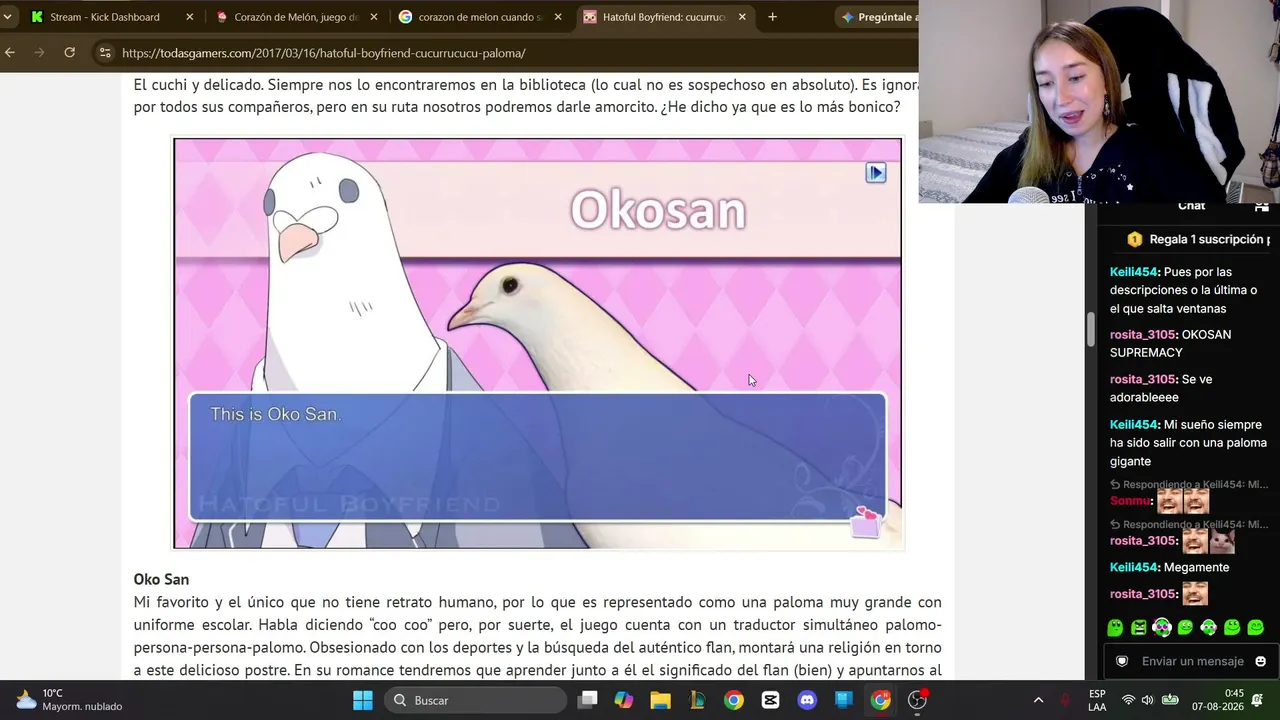Click the fifth emote in quick emote row

tap(1209, 628)
